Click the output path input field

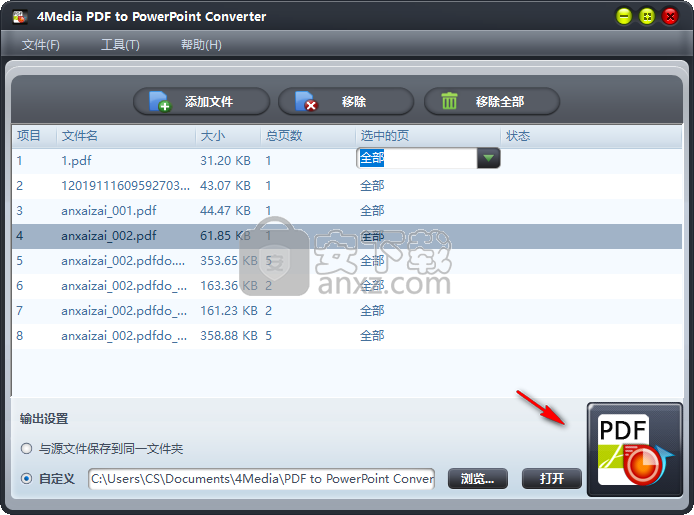click(x=262, y=479)
